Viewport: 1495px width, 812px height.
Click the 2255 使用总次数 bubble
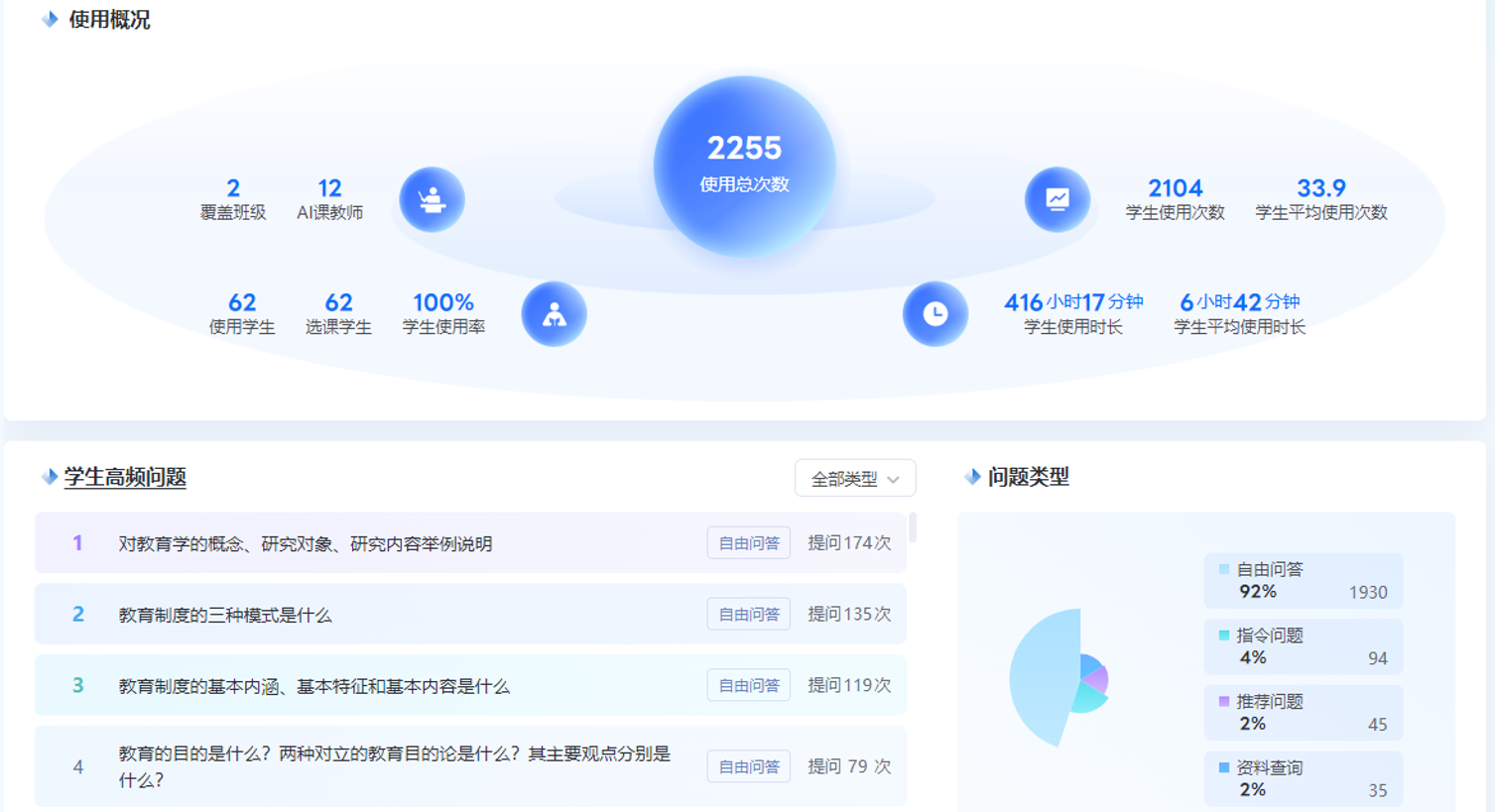745,162
